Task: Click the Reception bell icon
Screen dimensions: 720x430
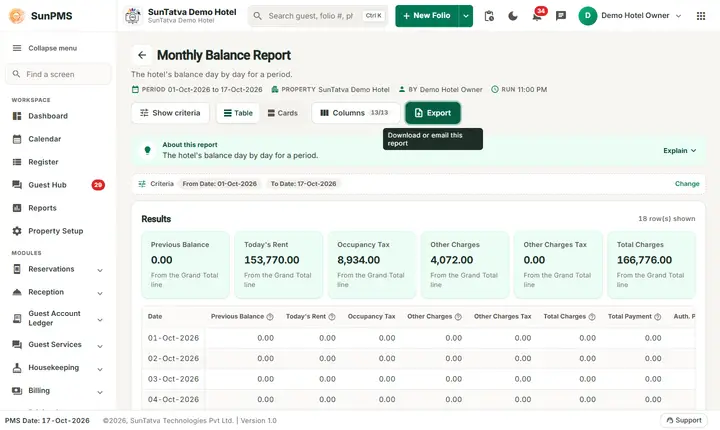Action: (17, 292)
